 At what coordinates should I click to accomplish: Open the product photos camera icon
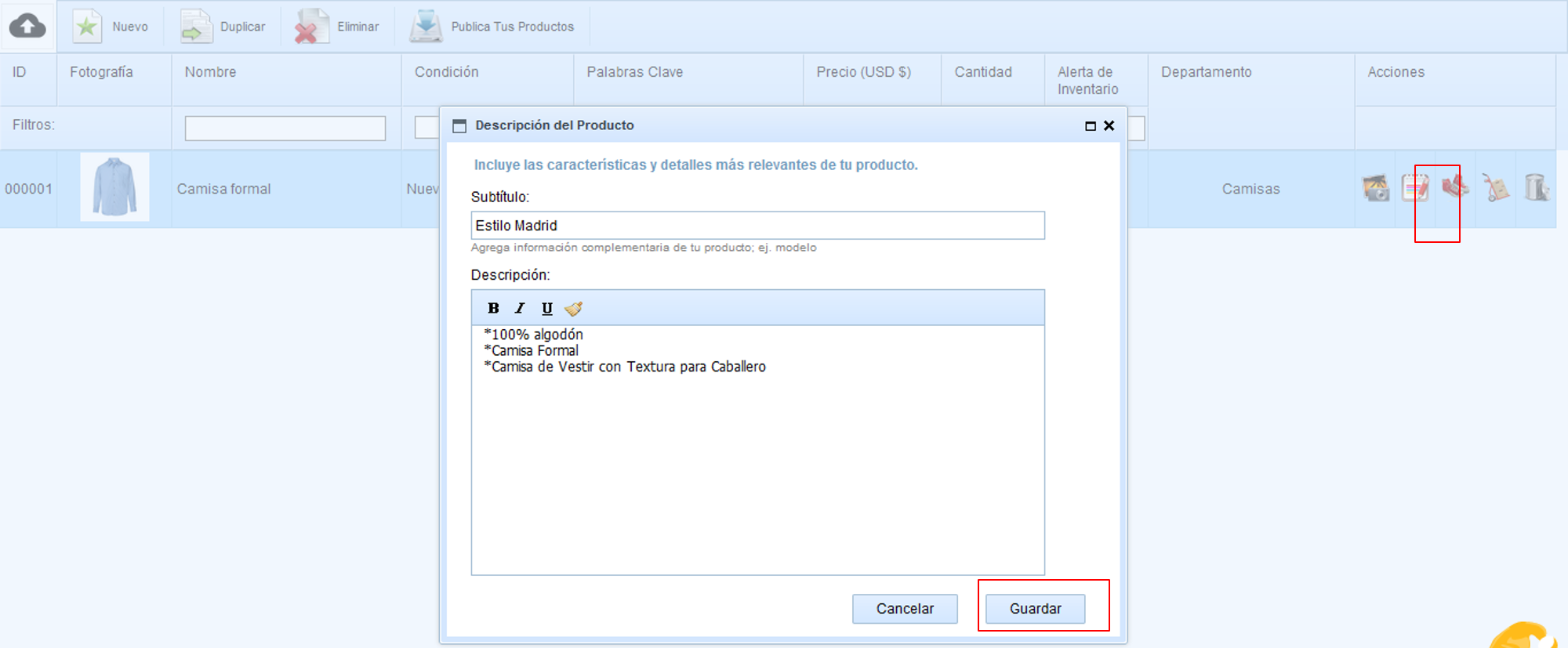coord(1376,188)
